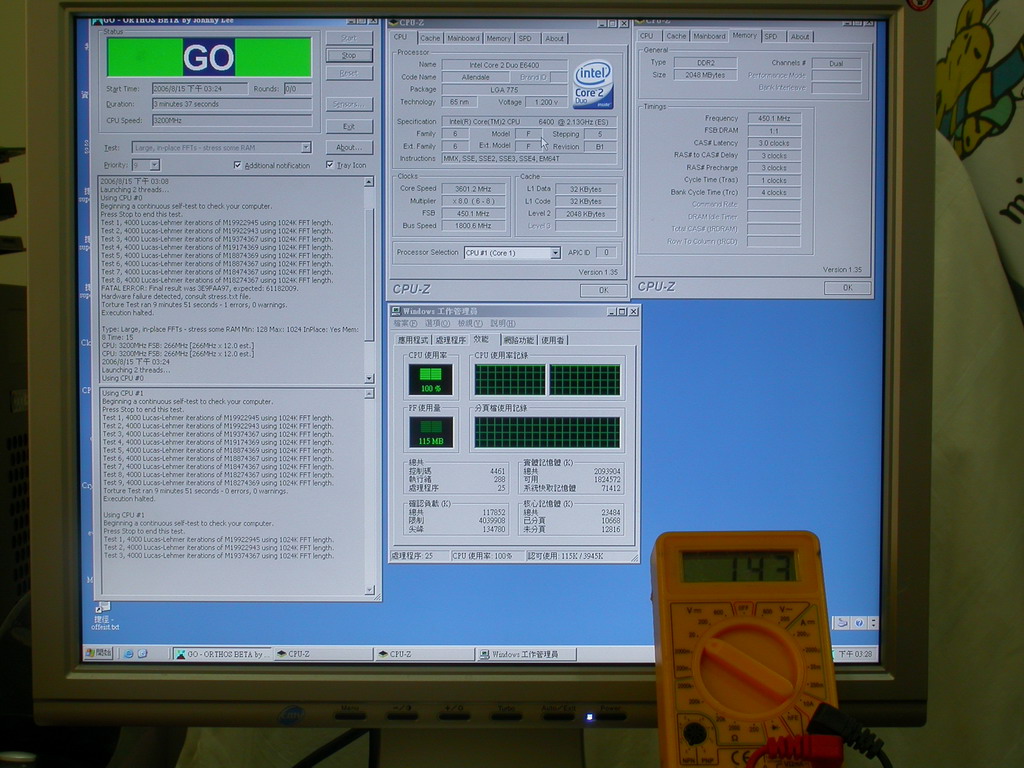Click the Sensors button in ORTHOS
The height and width of the screenshot is (768, 1024).
(x=349, y=104)
